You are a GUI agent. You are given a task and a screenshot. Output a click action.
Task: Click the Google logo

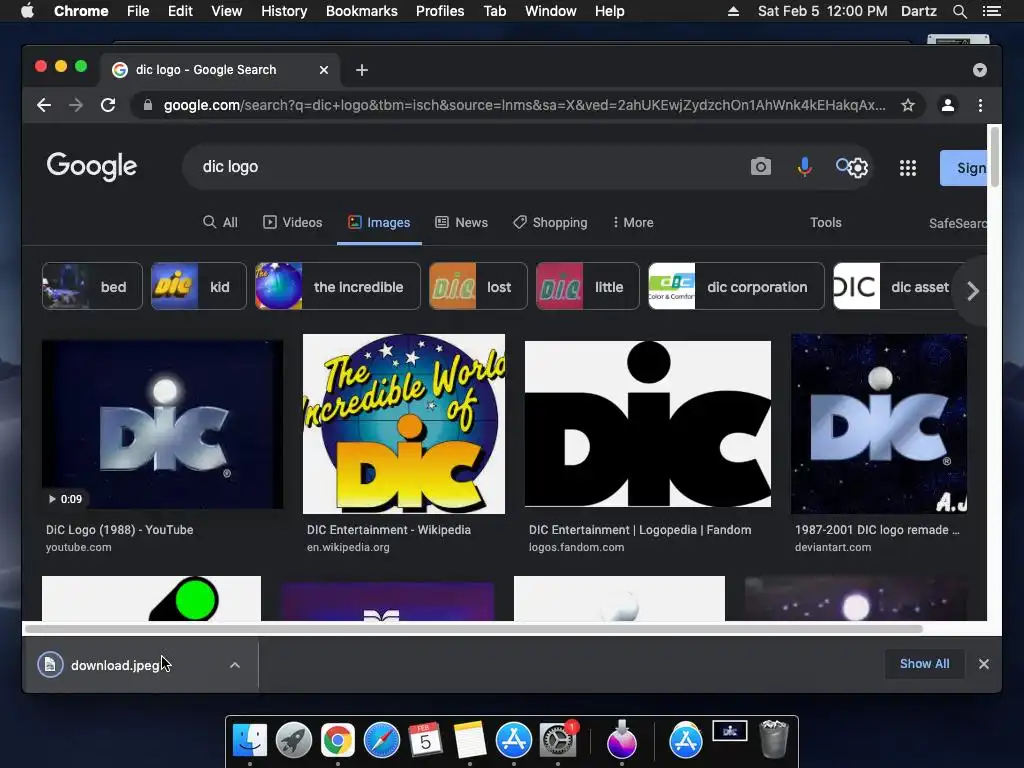point(91,166)
